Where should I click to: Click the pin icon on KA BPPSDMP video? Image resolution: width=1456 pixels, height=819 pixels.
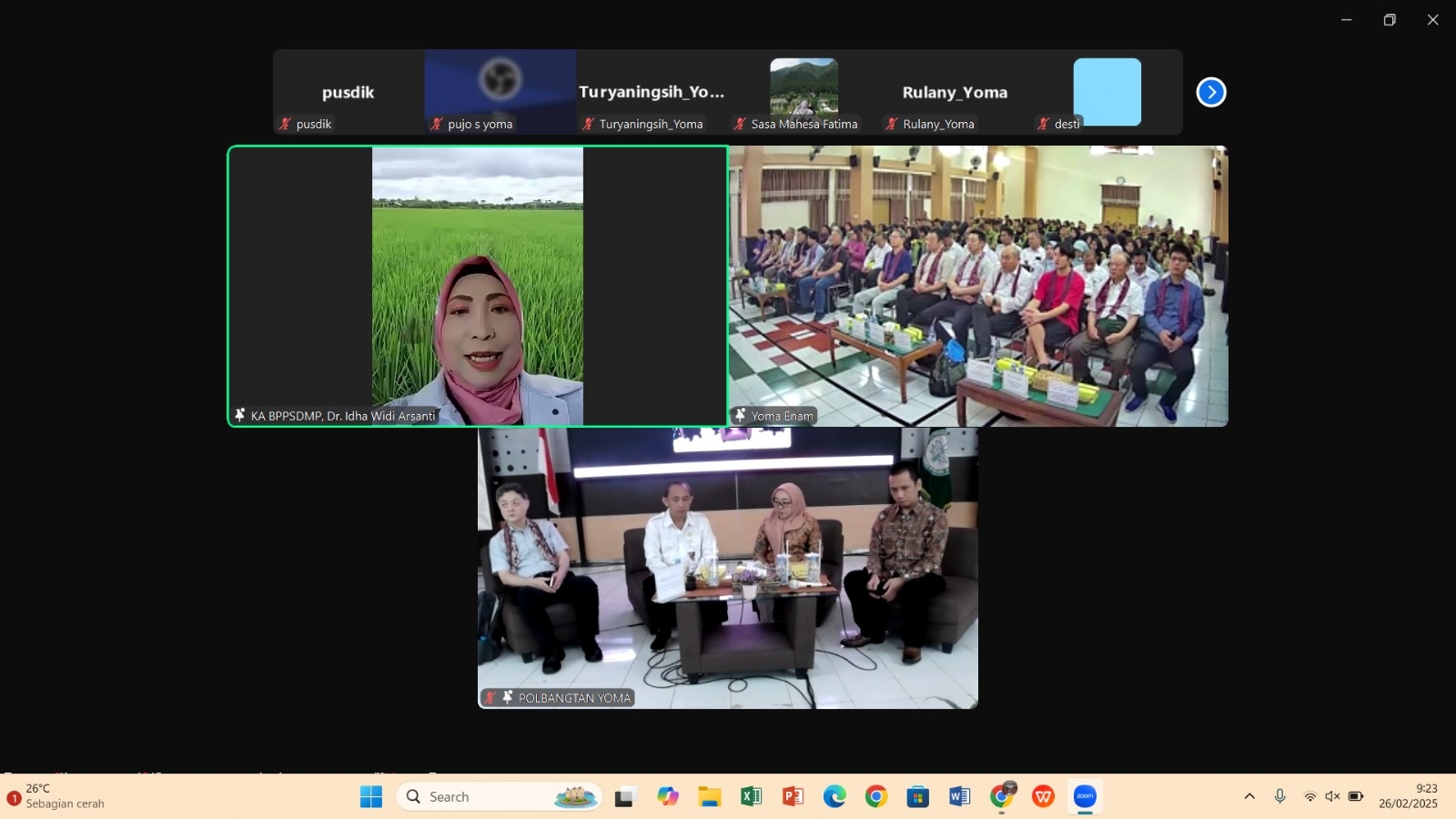[240, 416]
